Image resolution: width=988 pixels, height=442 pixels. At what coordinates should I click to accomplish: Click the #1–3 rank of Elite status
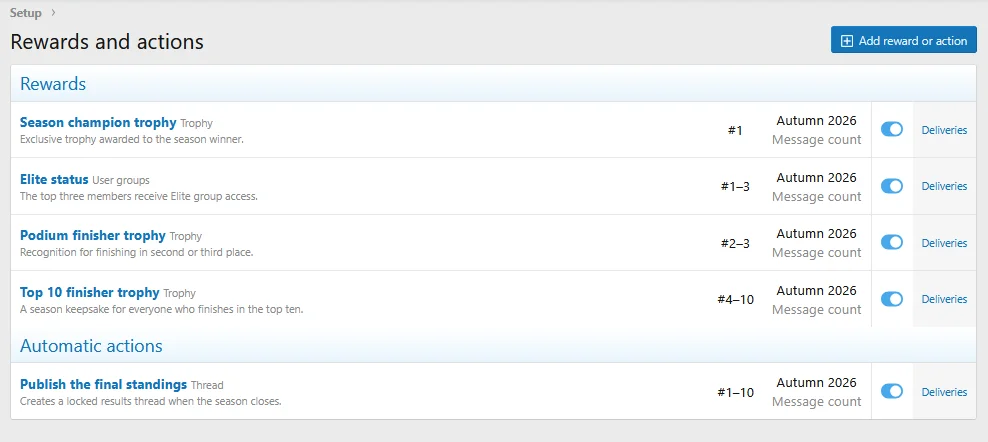point(735,187)
